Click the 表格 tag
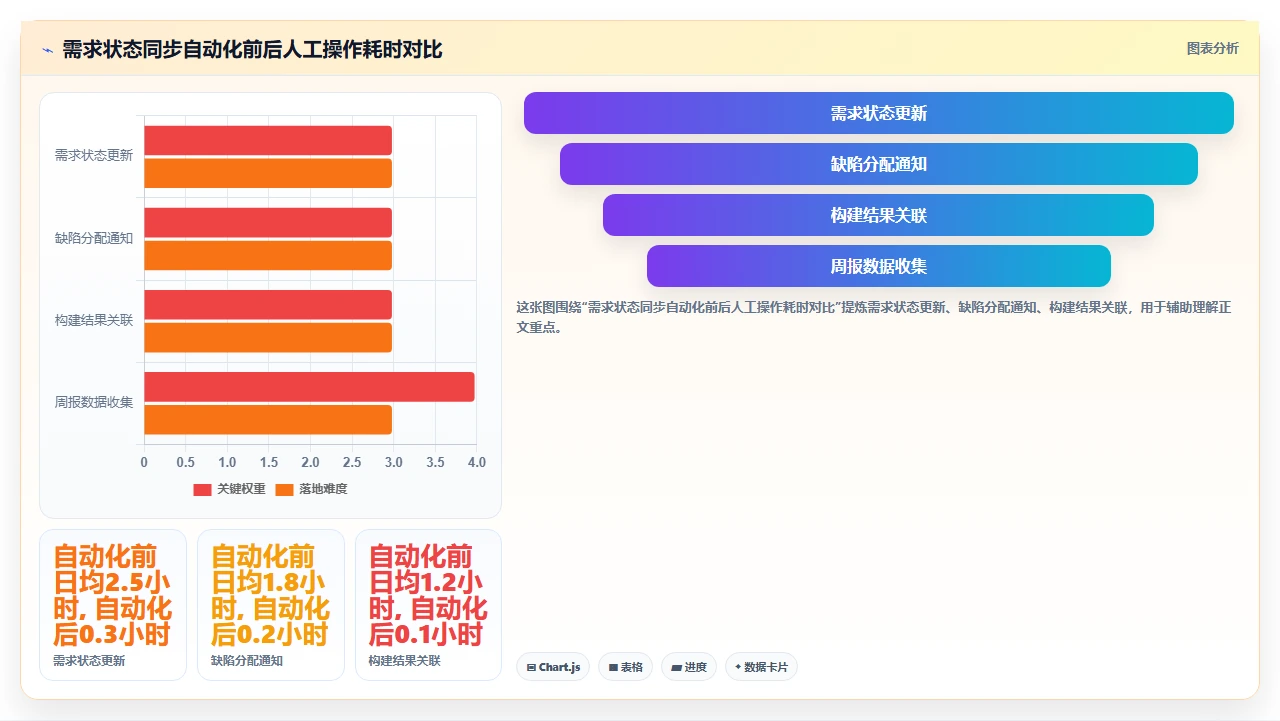This screenshot has width=1280, height=721. point(625,667)
